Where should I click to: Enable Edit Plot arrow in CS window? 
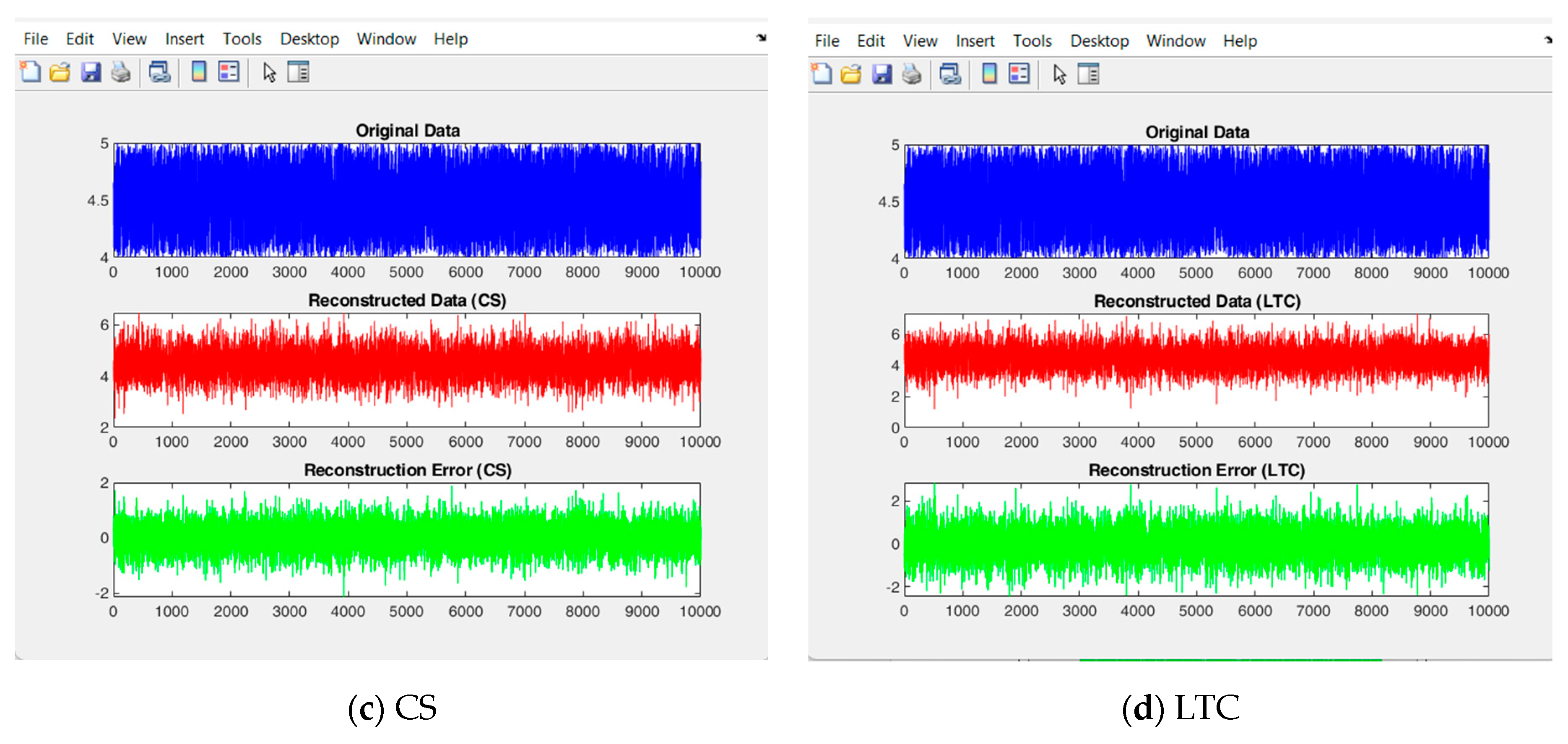(269, 73)
